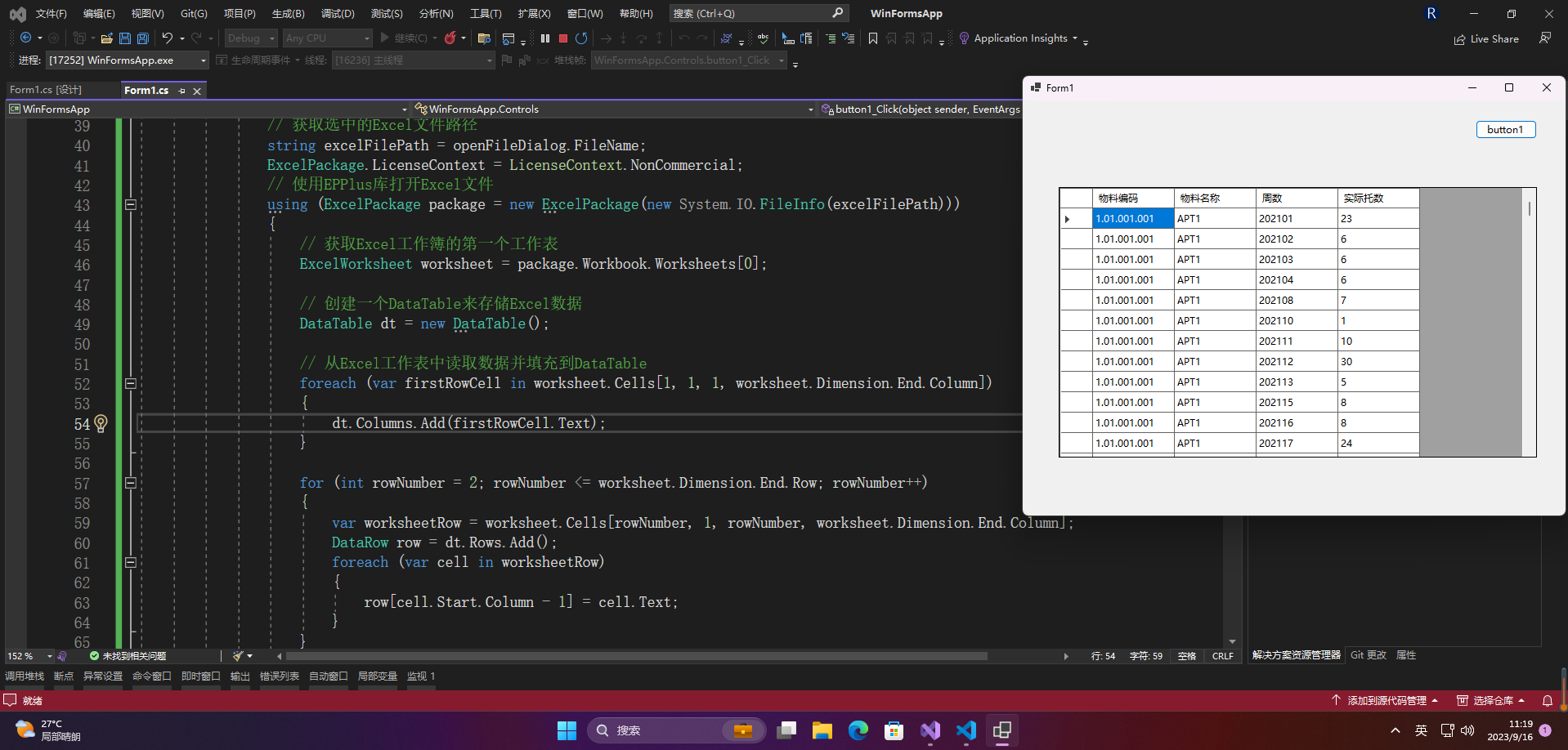
Task: Open the process dropdown showing WinFormsApp.exe
Action: (x=128, y=60)
